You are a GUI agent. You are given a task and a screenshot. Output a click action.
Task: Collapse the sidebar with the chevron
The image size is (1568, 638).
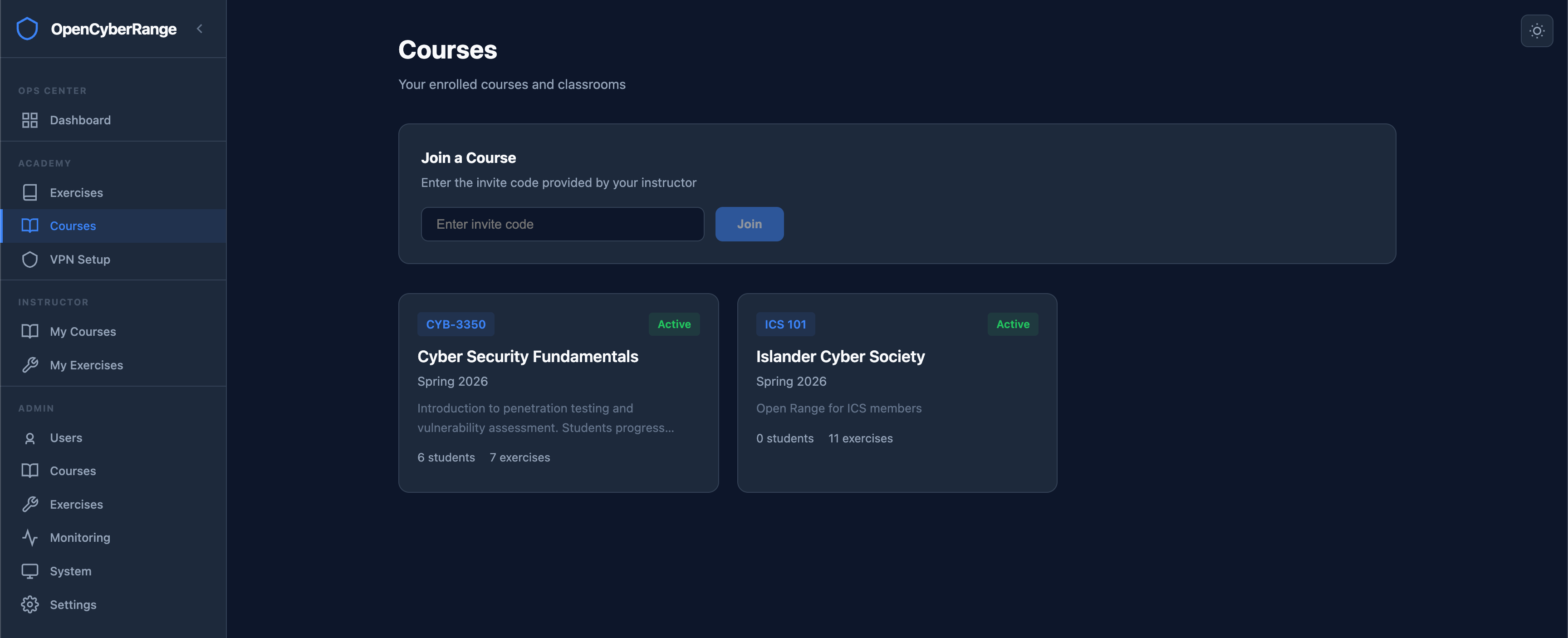click(199, 28)
